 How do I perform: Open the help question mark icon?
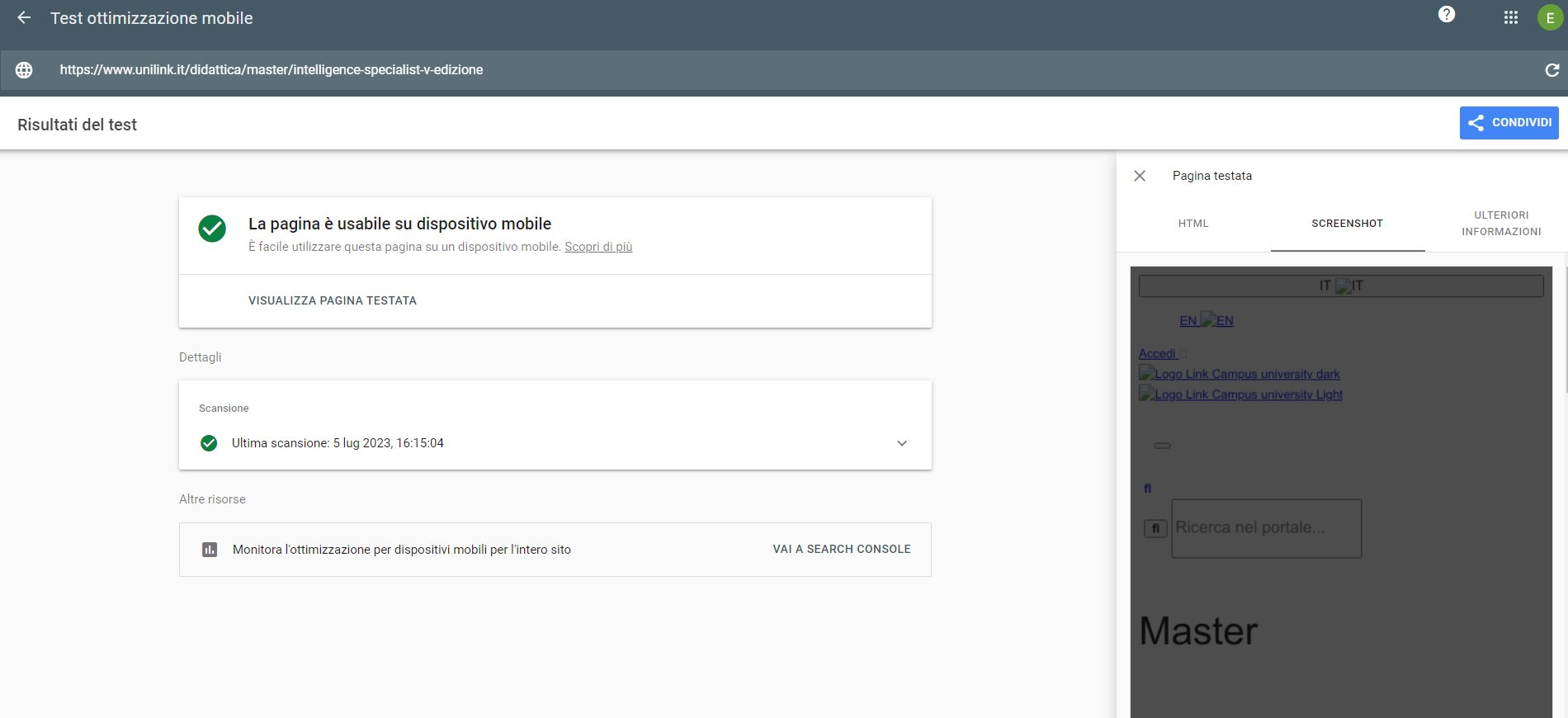point(1447,14)
